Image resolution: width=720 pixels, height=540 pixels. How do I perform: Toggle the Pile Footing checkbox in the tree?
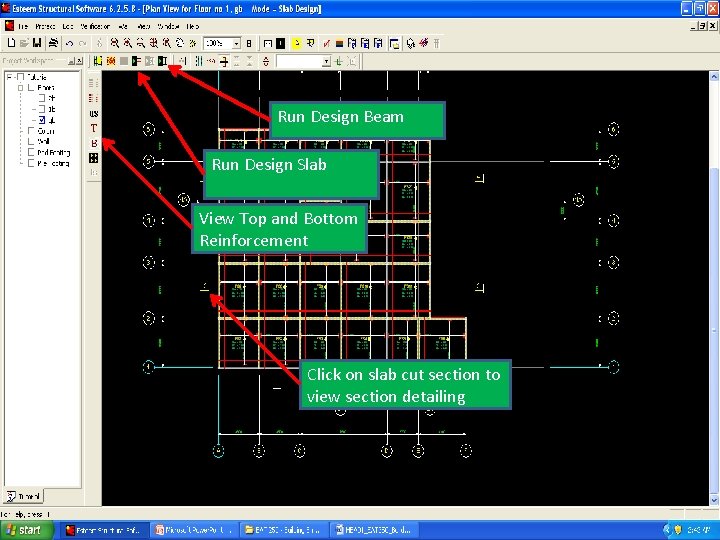point(31,163)
